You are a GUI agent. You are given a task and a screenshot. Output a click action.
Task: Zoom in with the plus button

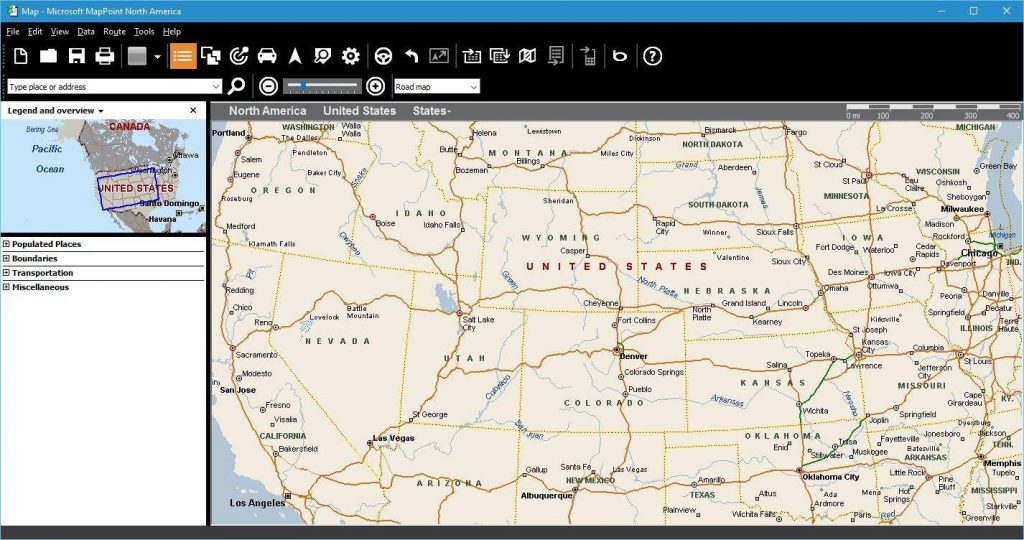[376, 86]
